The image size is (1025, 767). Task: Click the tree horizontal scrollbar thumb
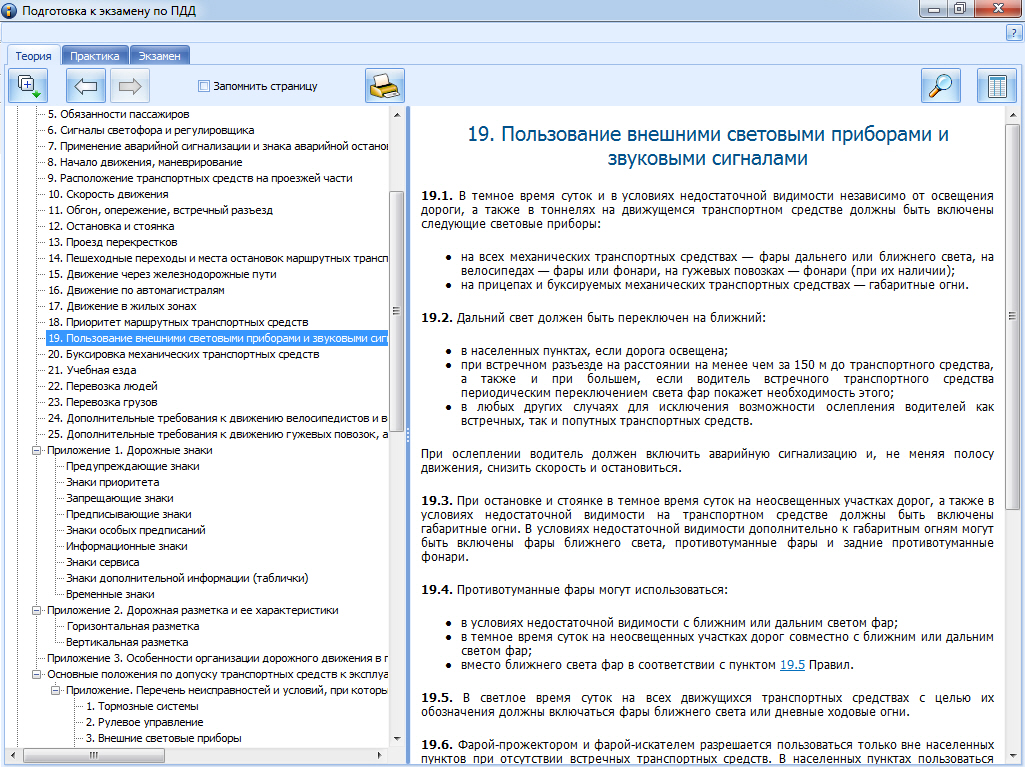coord(93,755)
